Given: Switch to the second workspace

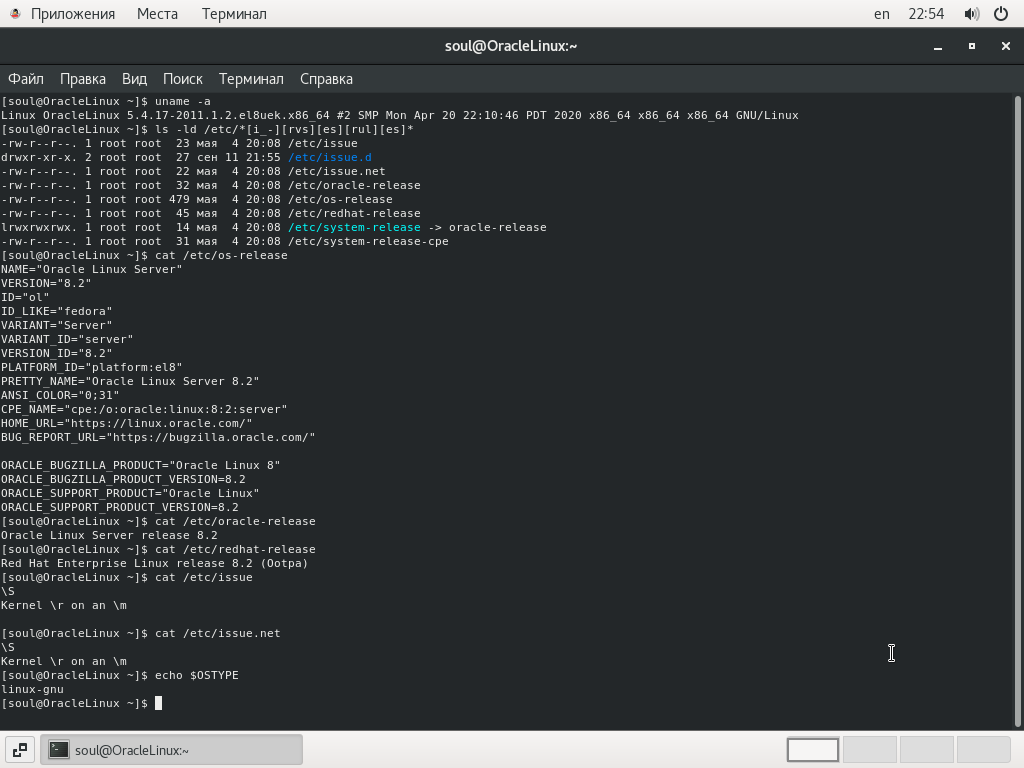Looking at the screenshot, I should tap(869, 750).
